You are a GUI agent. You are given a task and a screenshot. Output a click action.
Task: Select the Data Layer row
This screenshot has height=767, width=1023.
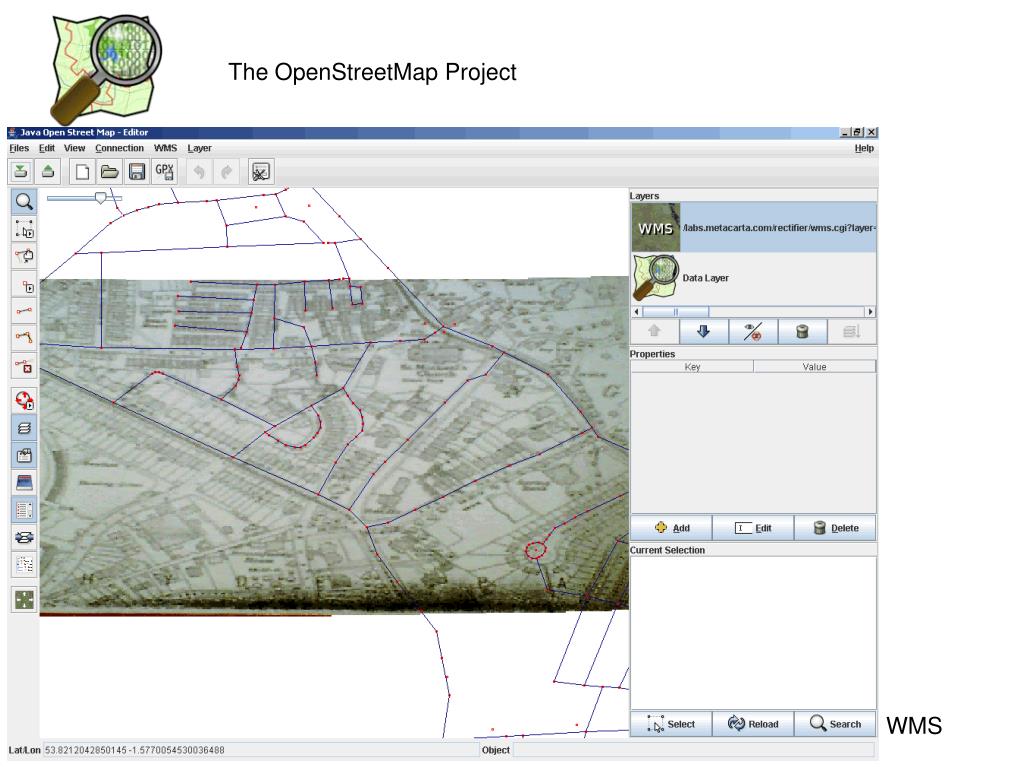754,278
